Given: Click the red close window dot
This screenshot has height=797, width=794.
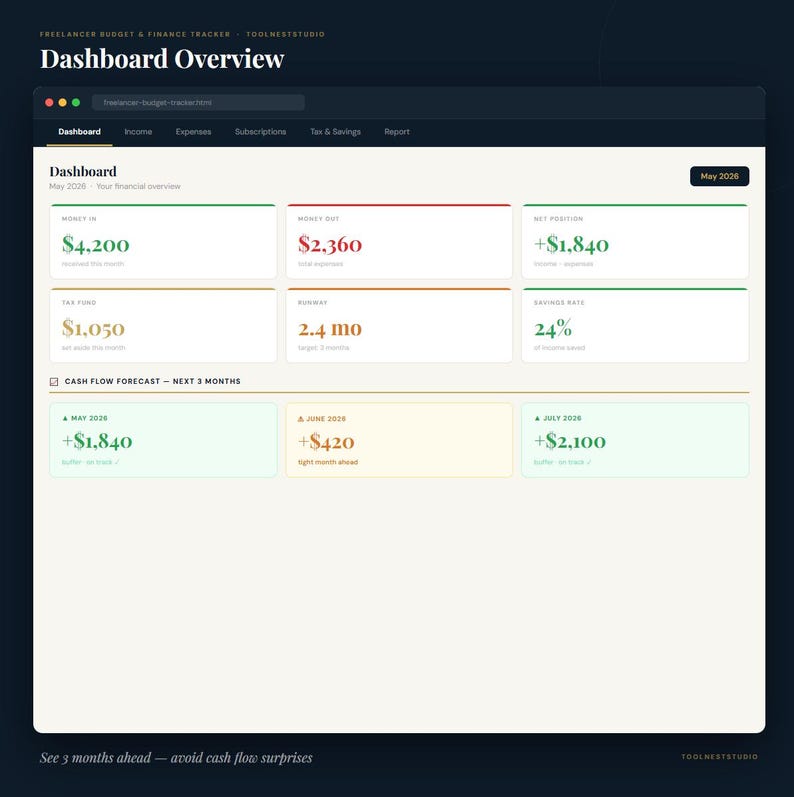Looking at the screenshot, I should [x=49, y=103].
